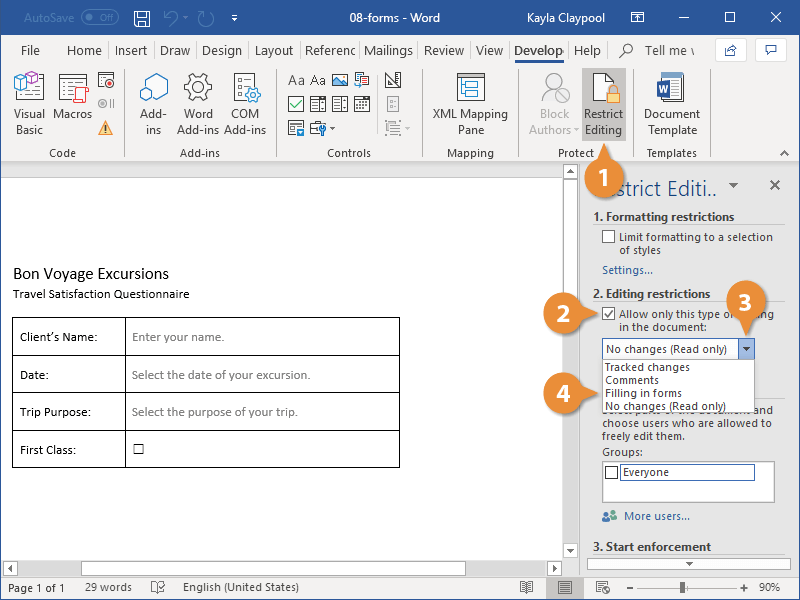The image size is (800, 600).
Task: Open the editing type dropdown arrow
Action: coord(746,349)
